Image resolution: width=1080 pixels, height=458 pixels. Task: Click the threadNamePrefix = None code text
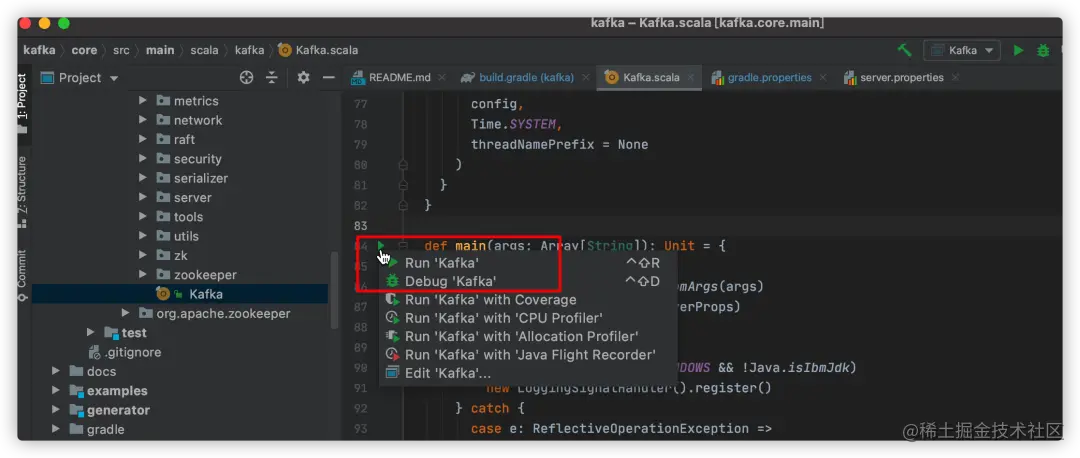(x=559, y=145)
